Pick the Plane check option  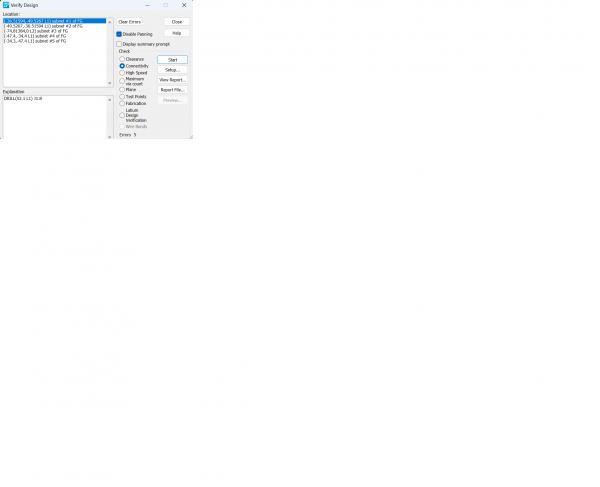click(x=122, y=89)
